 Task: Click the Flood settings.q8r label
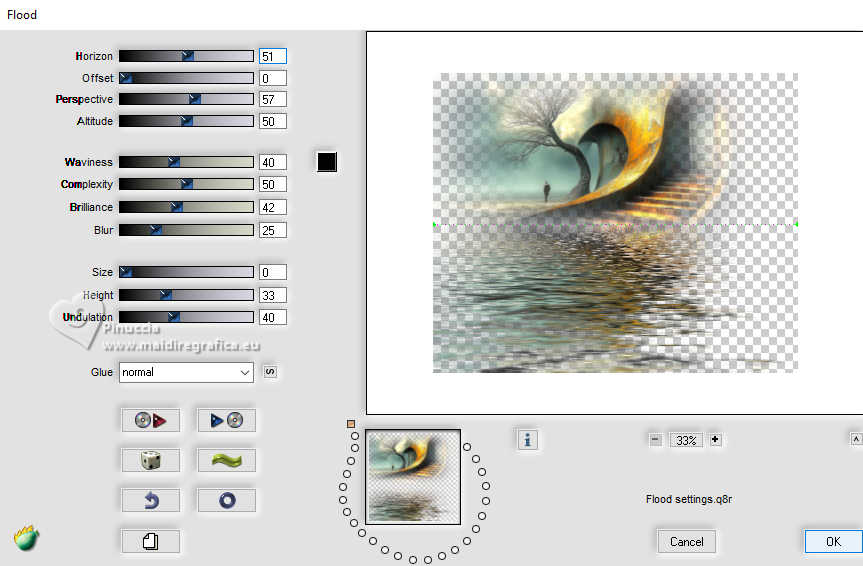pos(689,499)
